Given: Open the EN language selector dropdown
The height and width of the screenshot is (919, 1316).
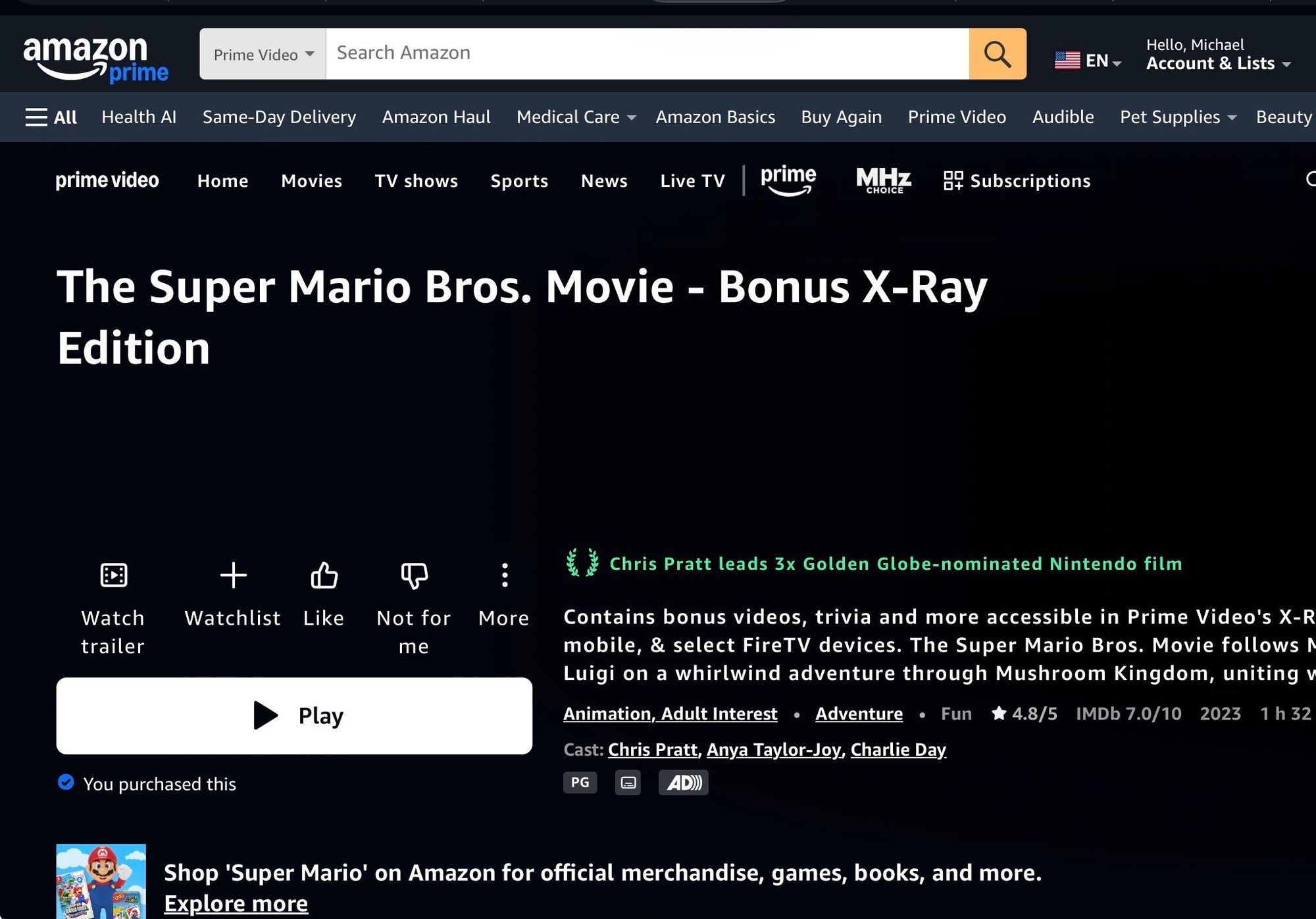Looking at the screenshot, I should 1088,61.
